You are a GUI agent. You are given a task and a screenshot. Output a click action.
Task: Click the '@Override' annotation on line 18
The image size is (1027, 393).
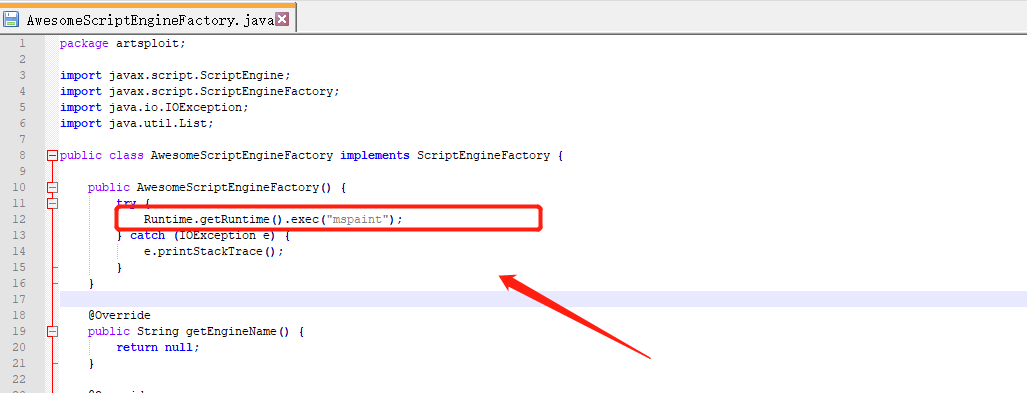coord(119,315)
